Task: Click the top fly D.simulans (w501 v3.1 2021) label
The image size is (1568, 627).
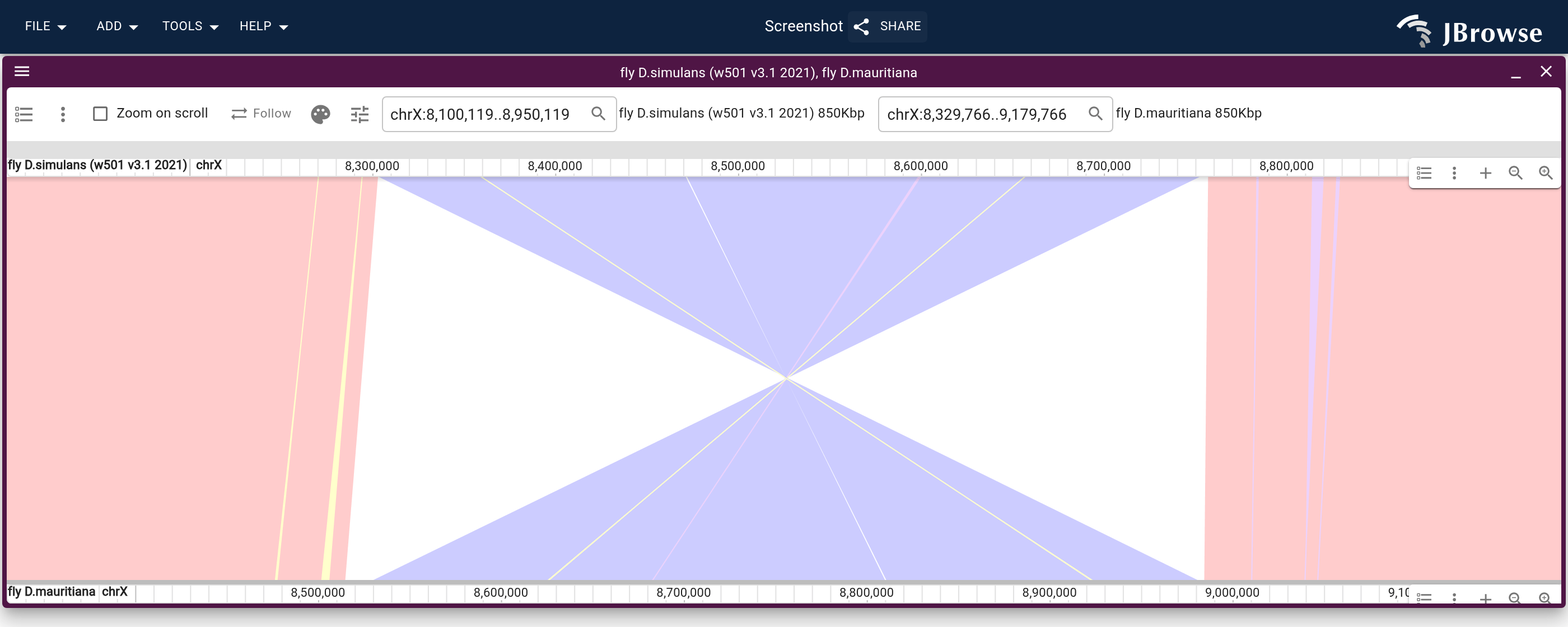Action: pos(97,165)
